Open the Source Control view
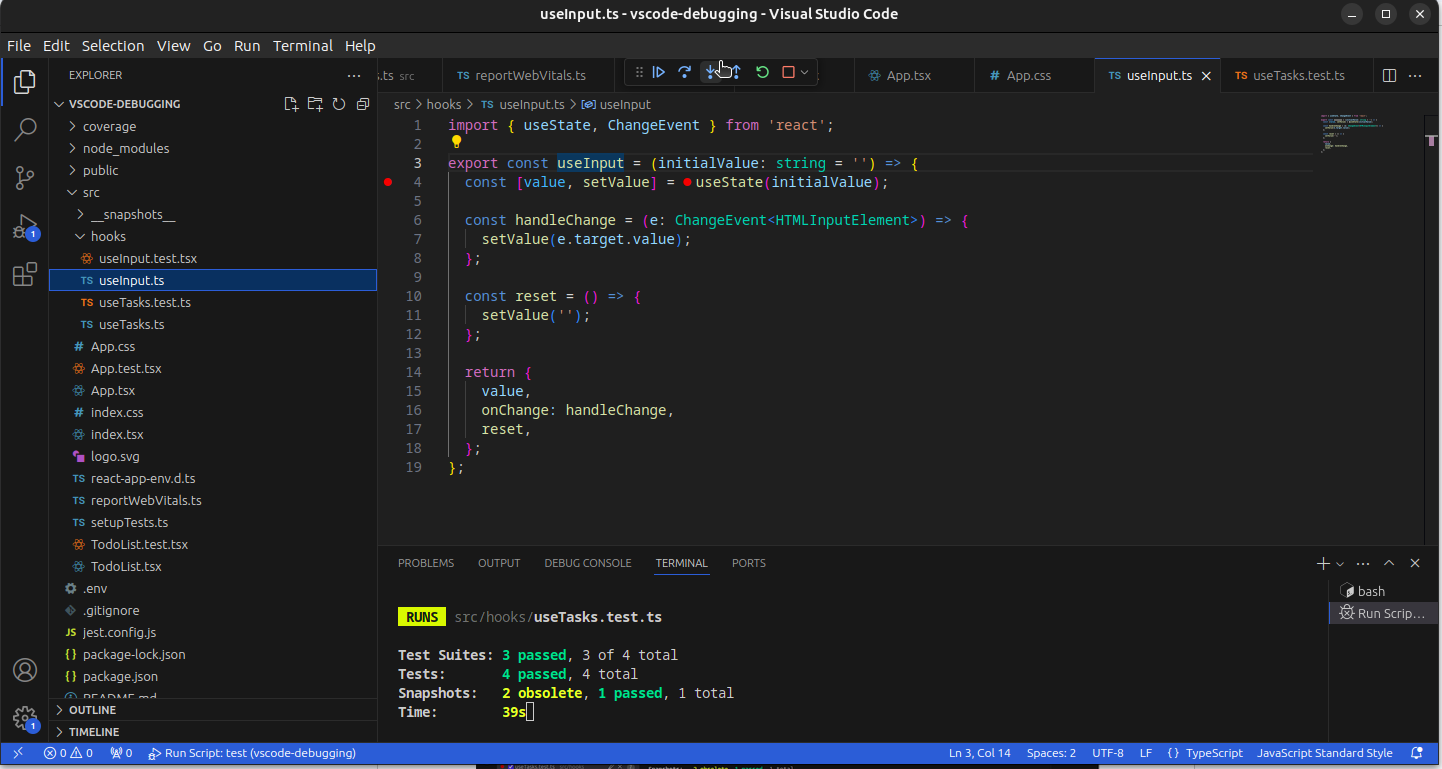This screenshot has width=1442, height=769. coord(25,178)
